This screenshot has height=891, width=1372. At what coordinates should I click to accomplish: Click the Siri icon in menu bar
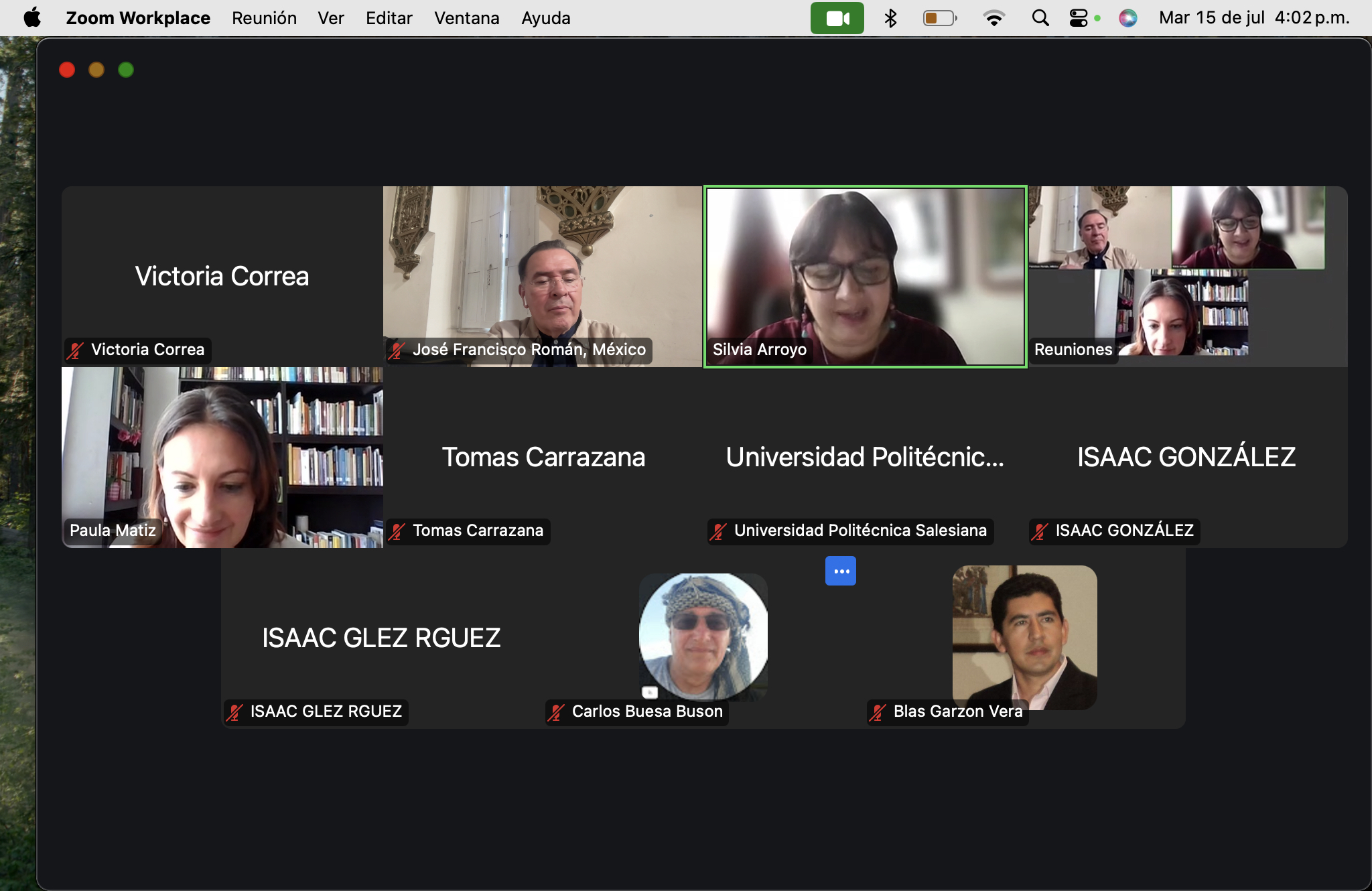(1128, 18)
